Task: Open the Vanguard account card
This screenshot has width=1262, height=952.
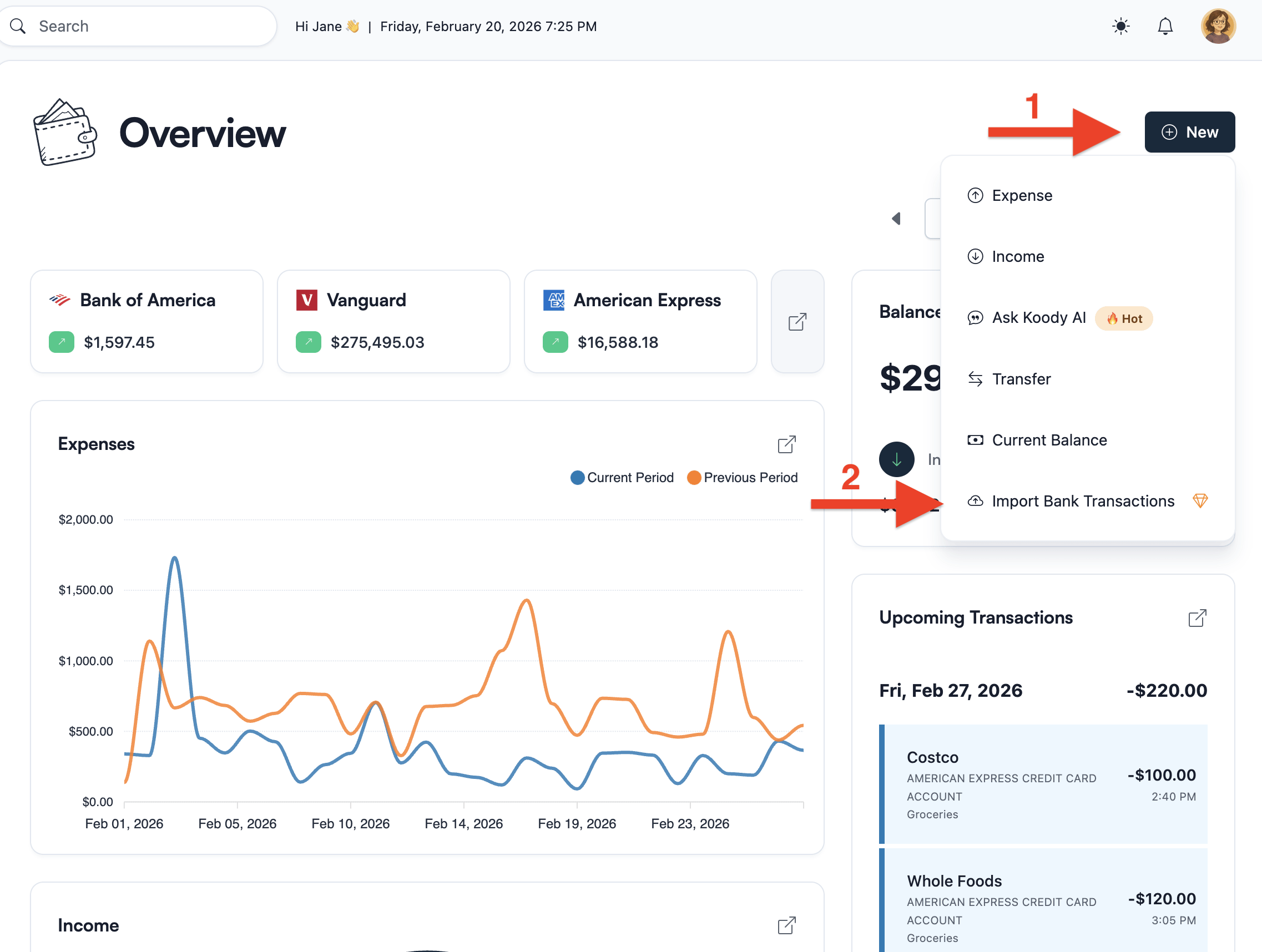Action: point(393,321)
